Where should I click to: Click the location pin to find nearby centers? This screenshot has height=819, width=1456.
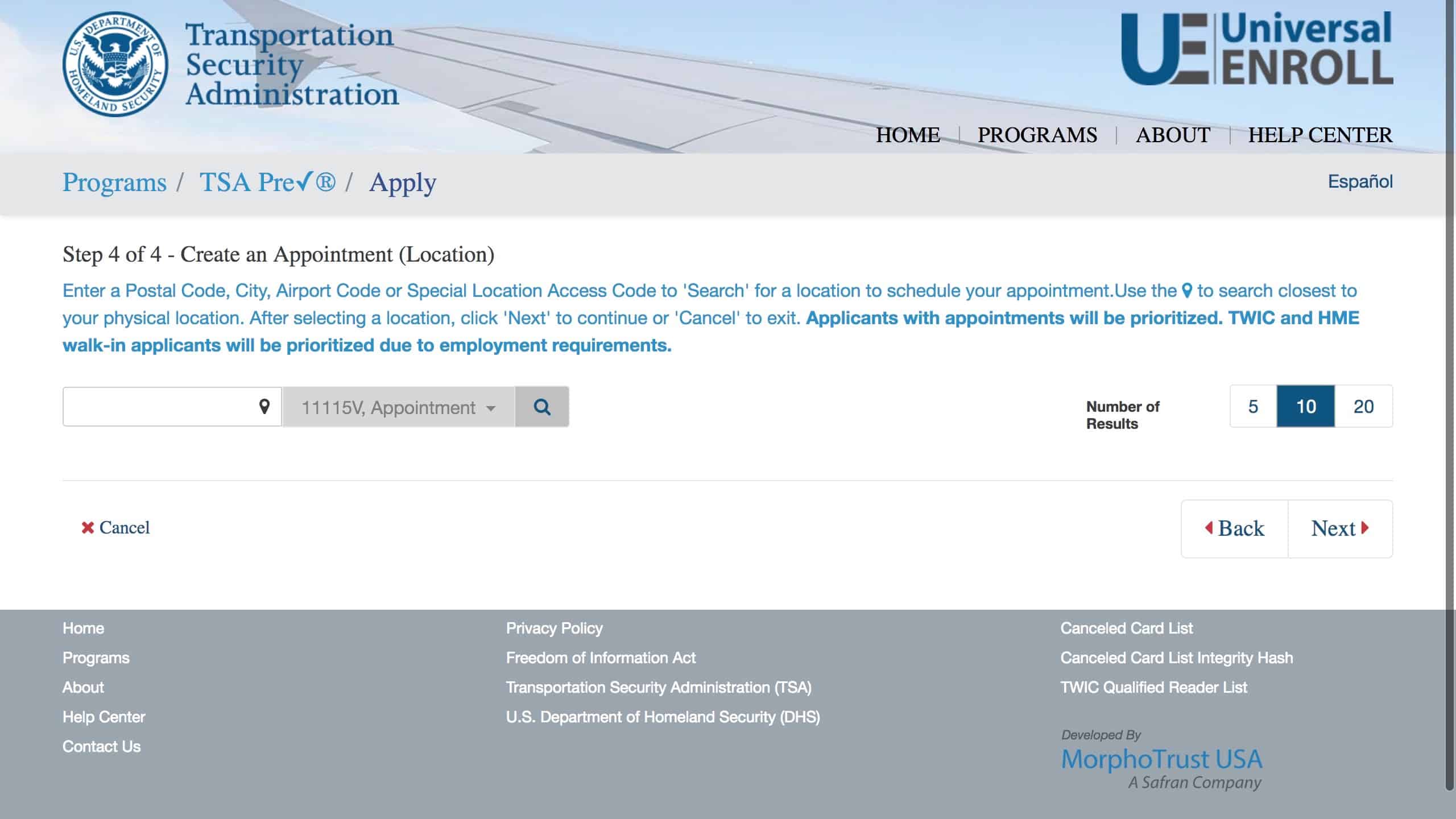[263, 406]
